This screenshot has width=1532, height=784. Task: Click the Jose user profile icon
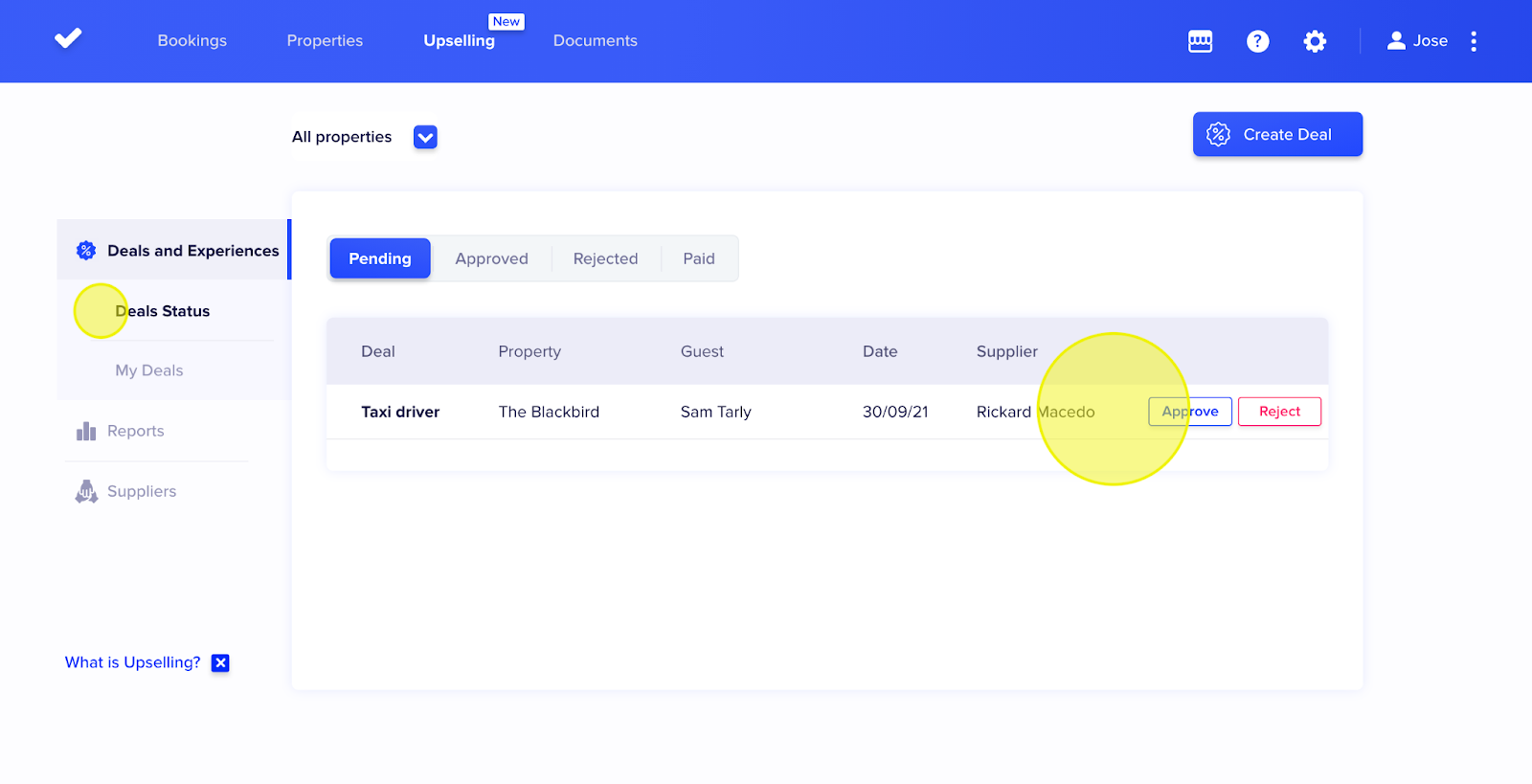[x=1396, y=40]
